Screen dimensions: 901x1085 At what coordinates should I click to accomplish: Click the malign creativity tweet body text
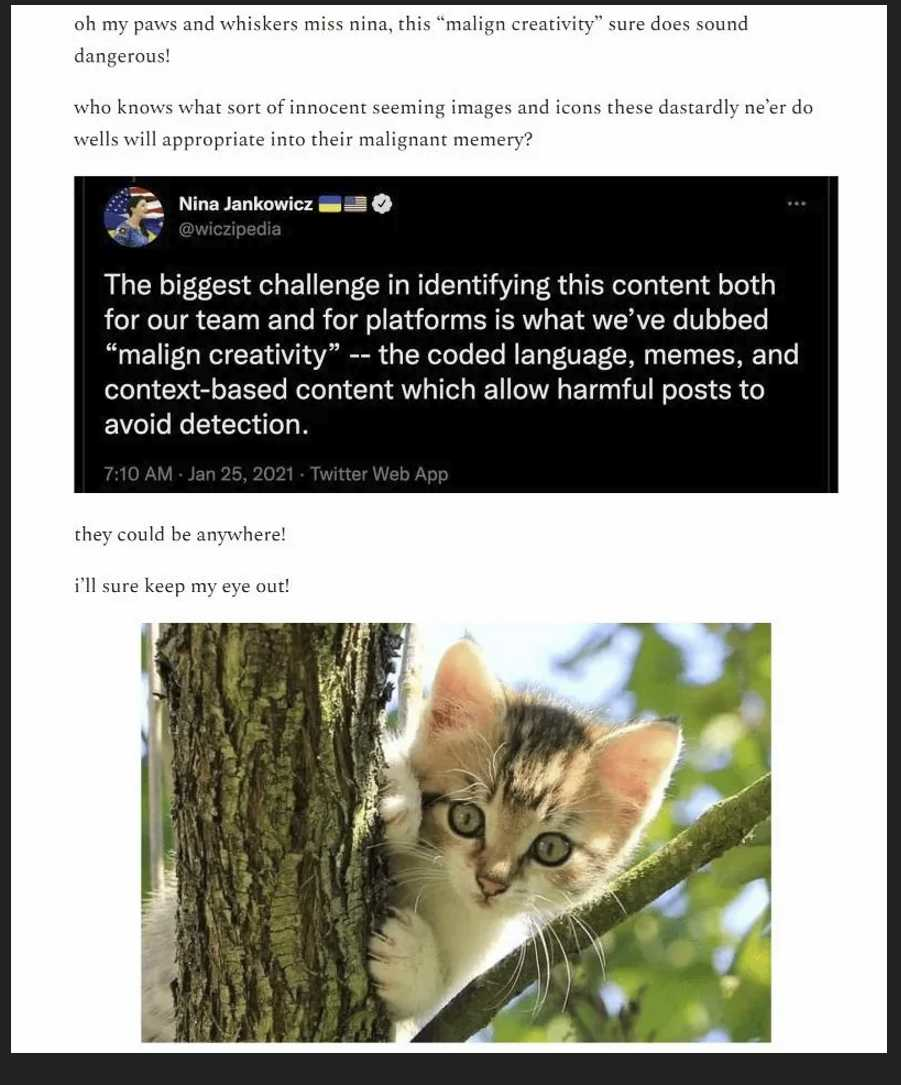(x=451, y=354)
